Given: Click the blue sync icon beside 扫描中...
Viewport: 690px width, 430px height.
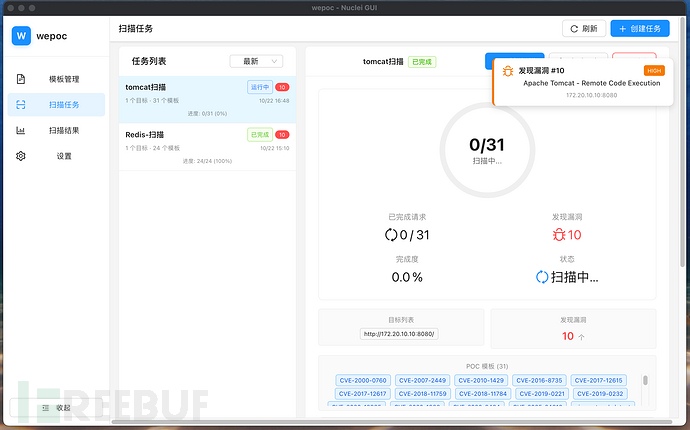Looking at the screenshot, I should (542, 277).
